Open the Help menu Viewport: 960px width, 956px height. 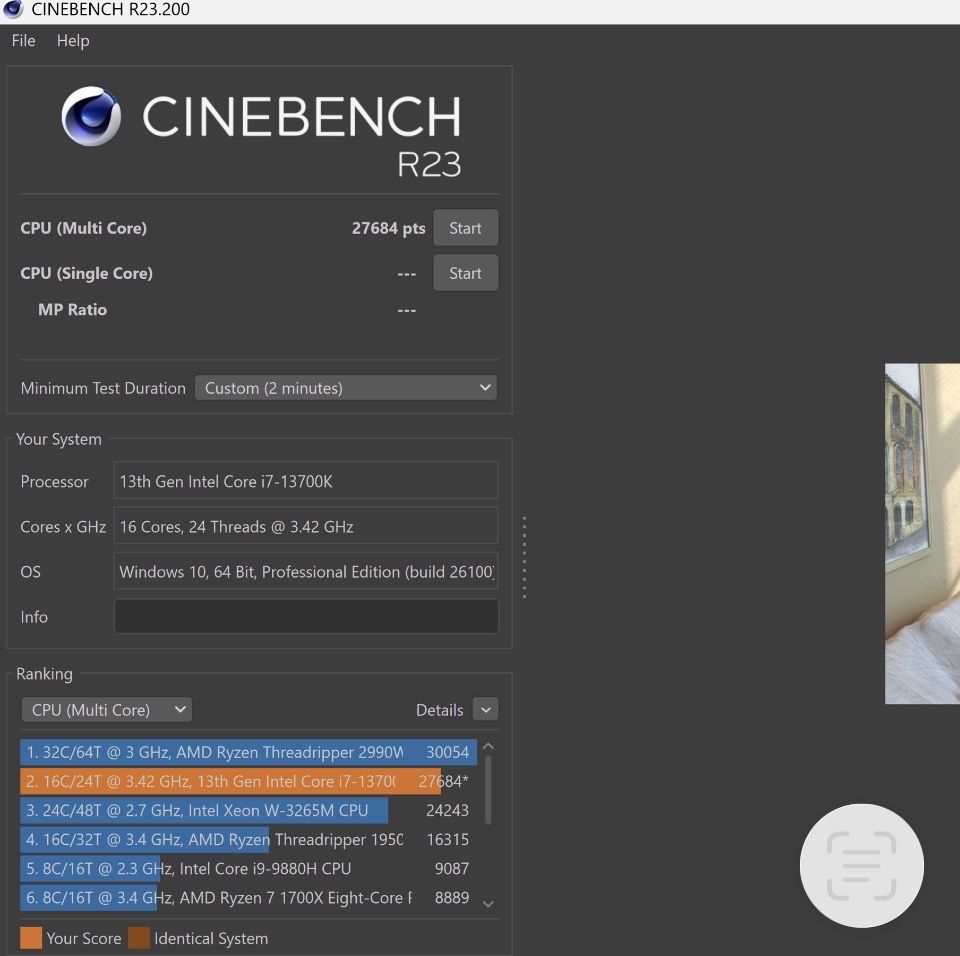pyautogui.click(x=73, y=41)
